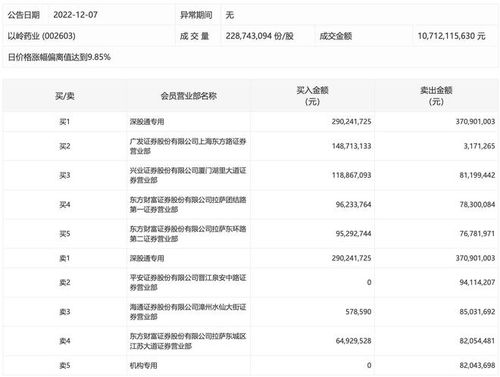Click 机构专用 in the 卖5 row
Screen dimensions: 500x377
point(143,366)
